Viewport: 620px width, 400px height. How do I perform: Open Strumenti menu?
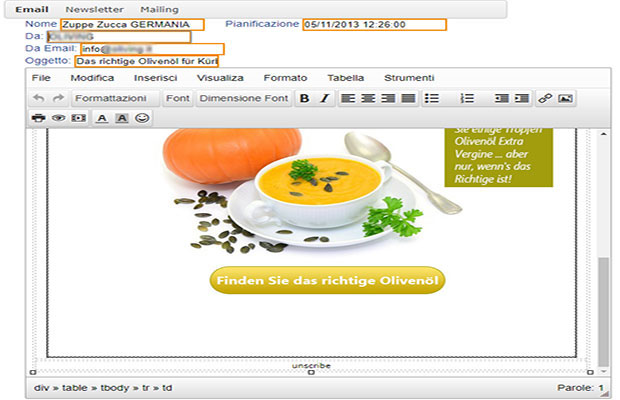[409, 78]
